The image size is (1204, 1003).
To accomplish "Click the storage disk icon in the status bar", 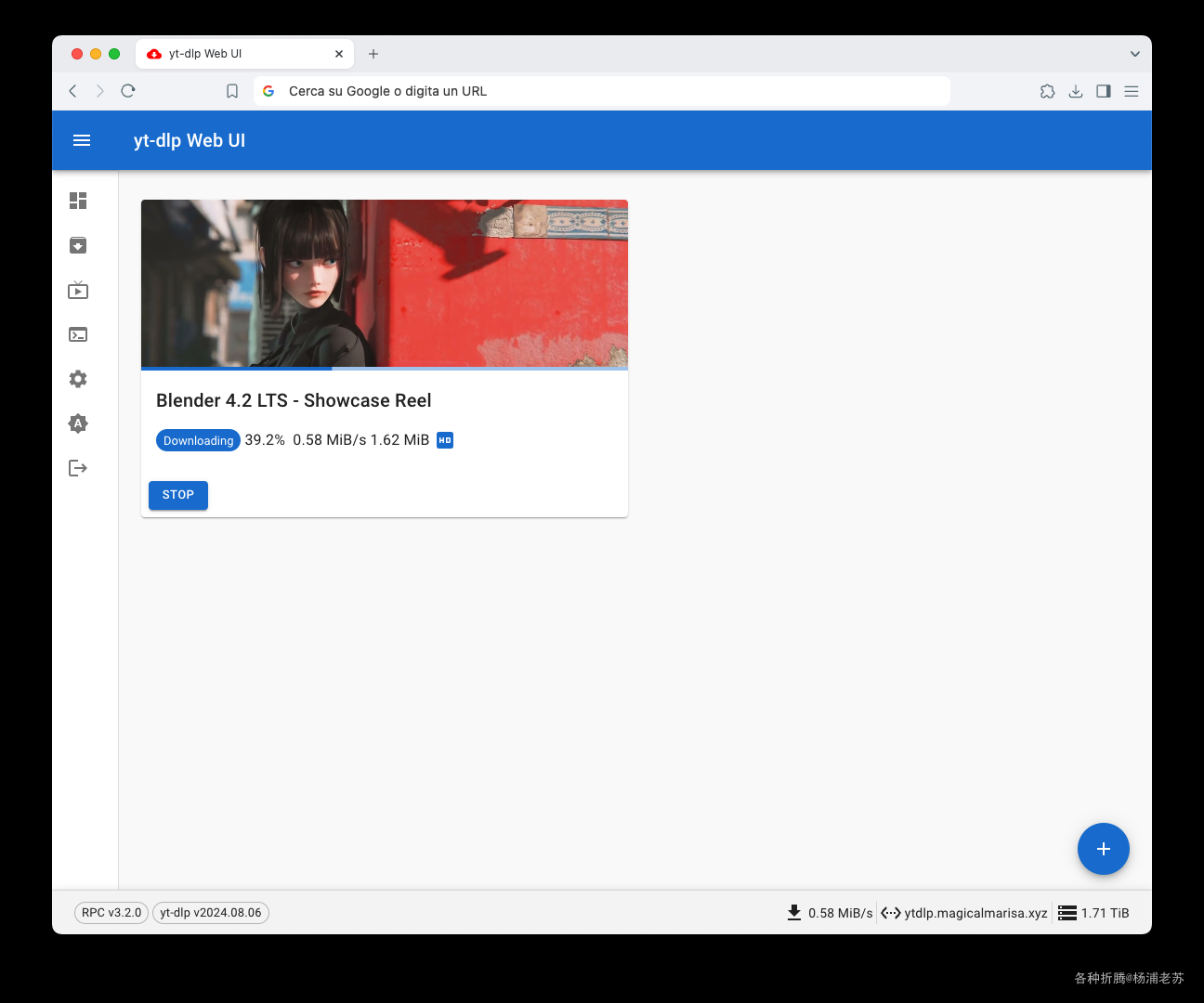I will (1067, 913).
